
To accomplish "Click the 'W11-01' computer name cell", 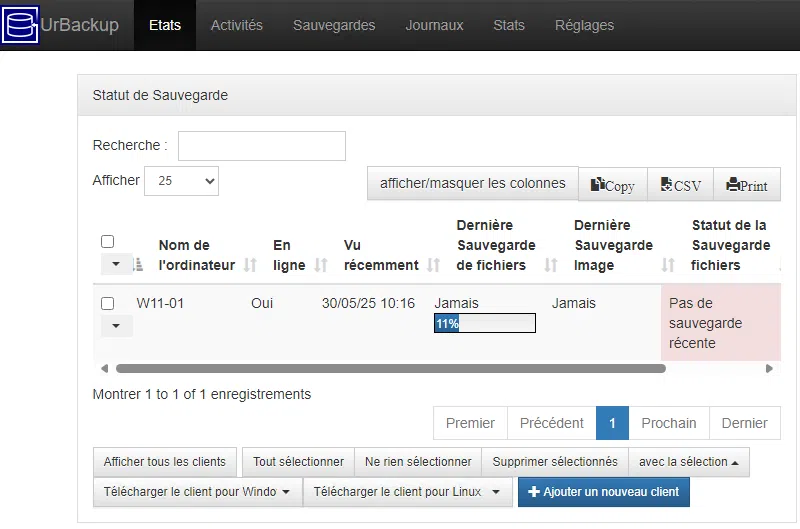I will (160, 304).
